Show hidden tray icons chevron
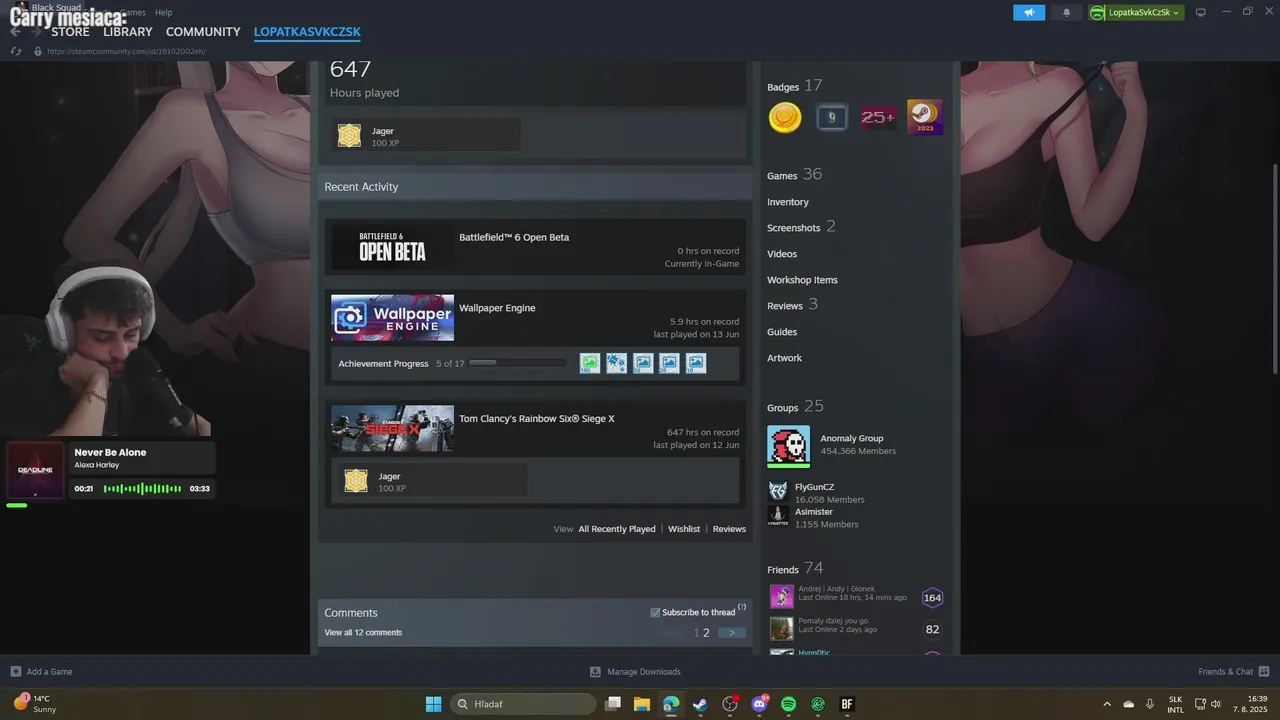Viewport: 1280px width, 720px height. pyautogui.click(x=1107, y=704)
